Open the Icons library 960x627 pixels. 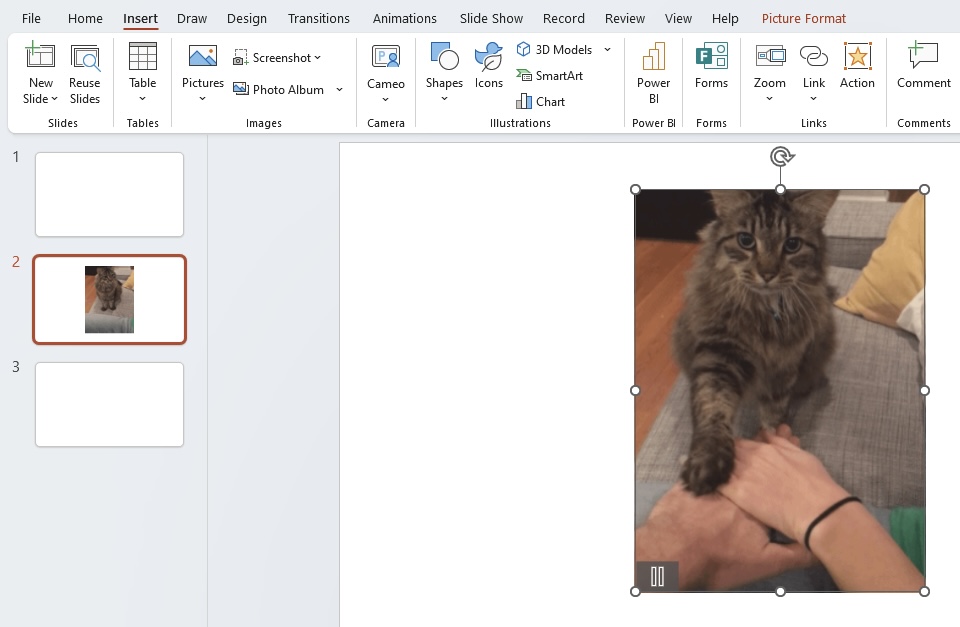489,66
